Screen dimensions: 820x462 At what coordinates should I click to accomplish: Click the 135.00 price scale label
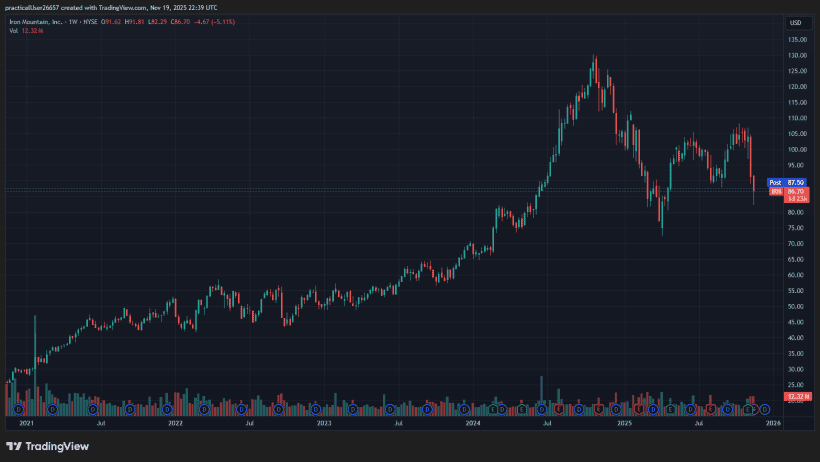(x=797, y=40)
